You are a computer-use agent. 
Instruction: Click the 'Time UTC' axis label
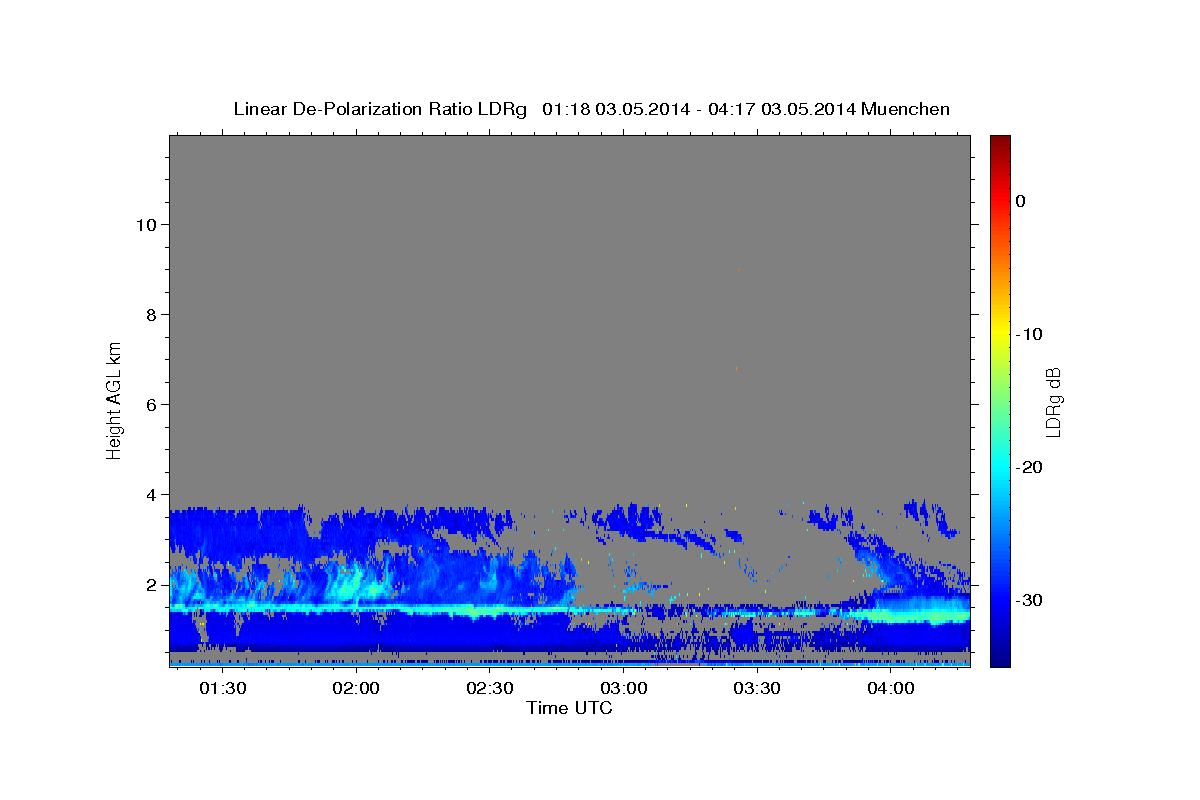point(569,708)
